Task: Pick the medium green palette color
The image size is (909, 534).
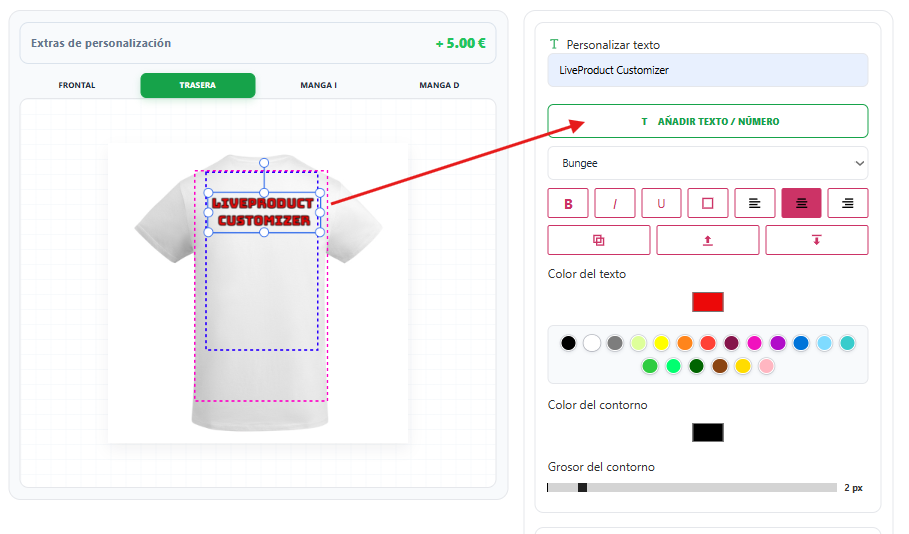Action: coord(650,366)
